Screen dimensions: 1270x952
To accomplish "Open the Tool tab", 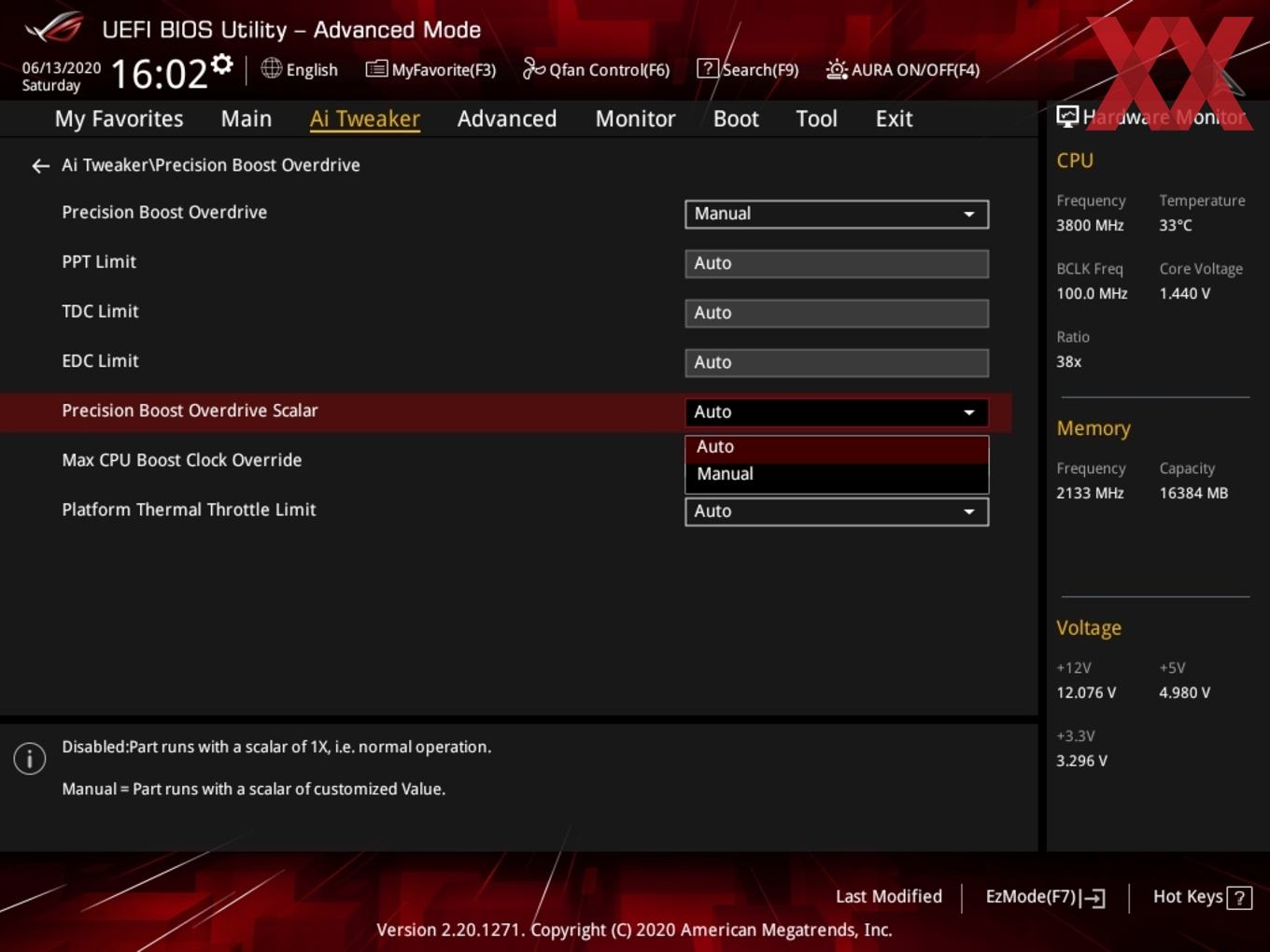I will 816,119.
